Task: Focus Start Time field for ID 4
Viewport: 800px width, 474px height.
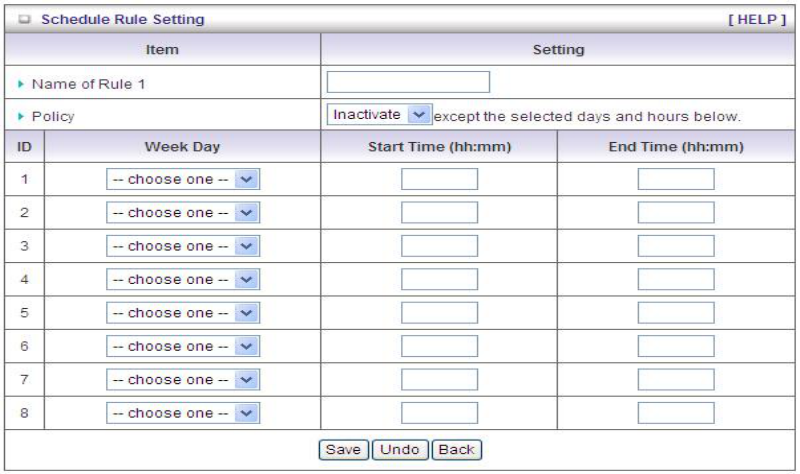Action: click(439, 279)
